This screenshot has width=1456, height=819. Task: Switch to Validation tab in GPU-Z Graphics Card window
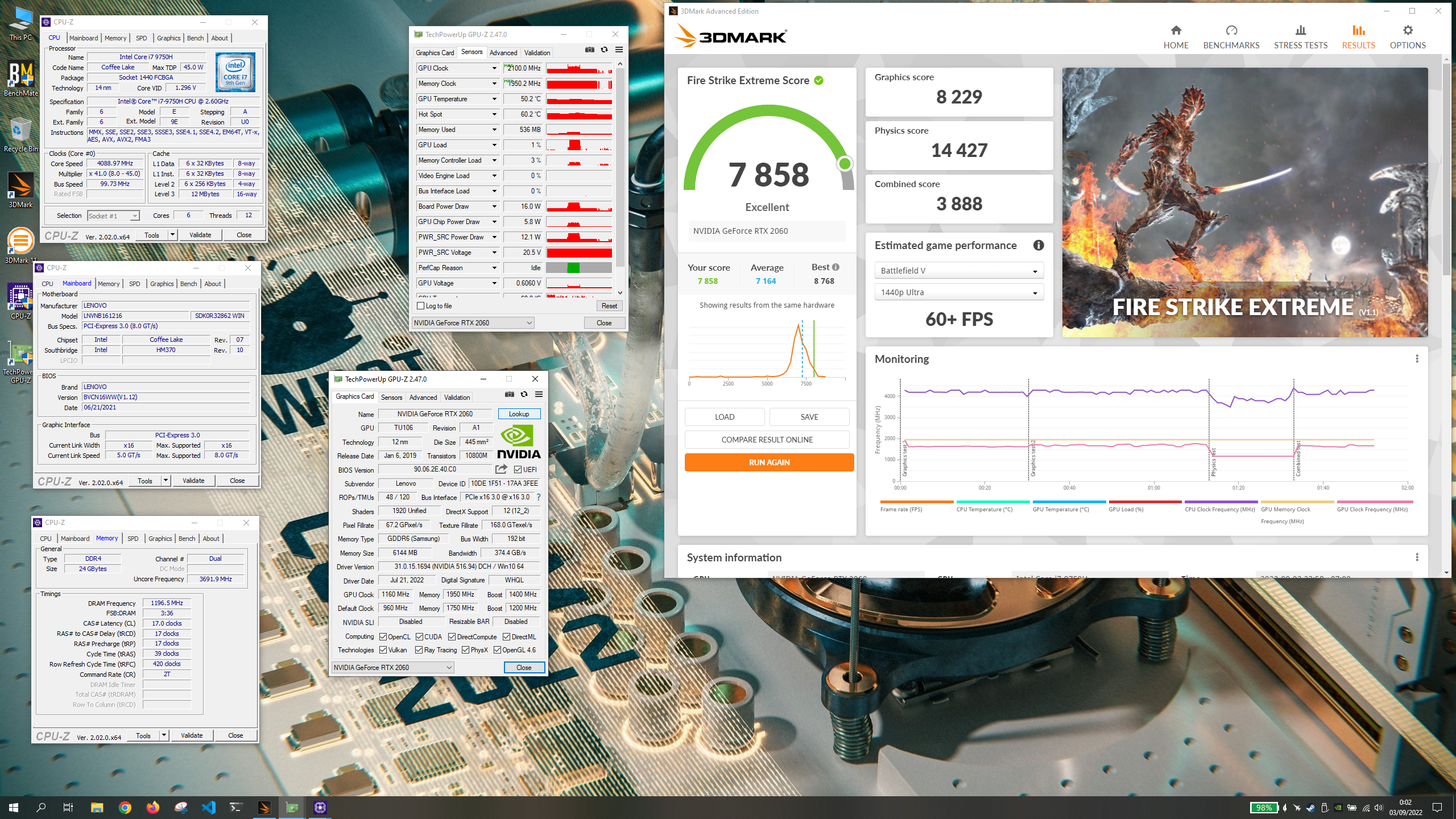(x=457, y=398)
